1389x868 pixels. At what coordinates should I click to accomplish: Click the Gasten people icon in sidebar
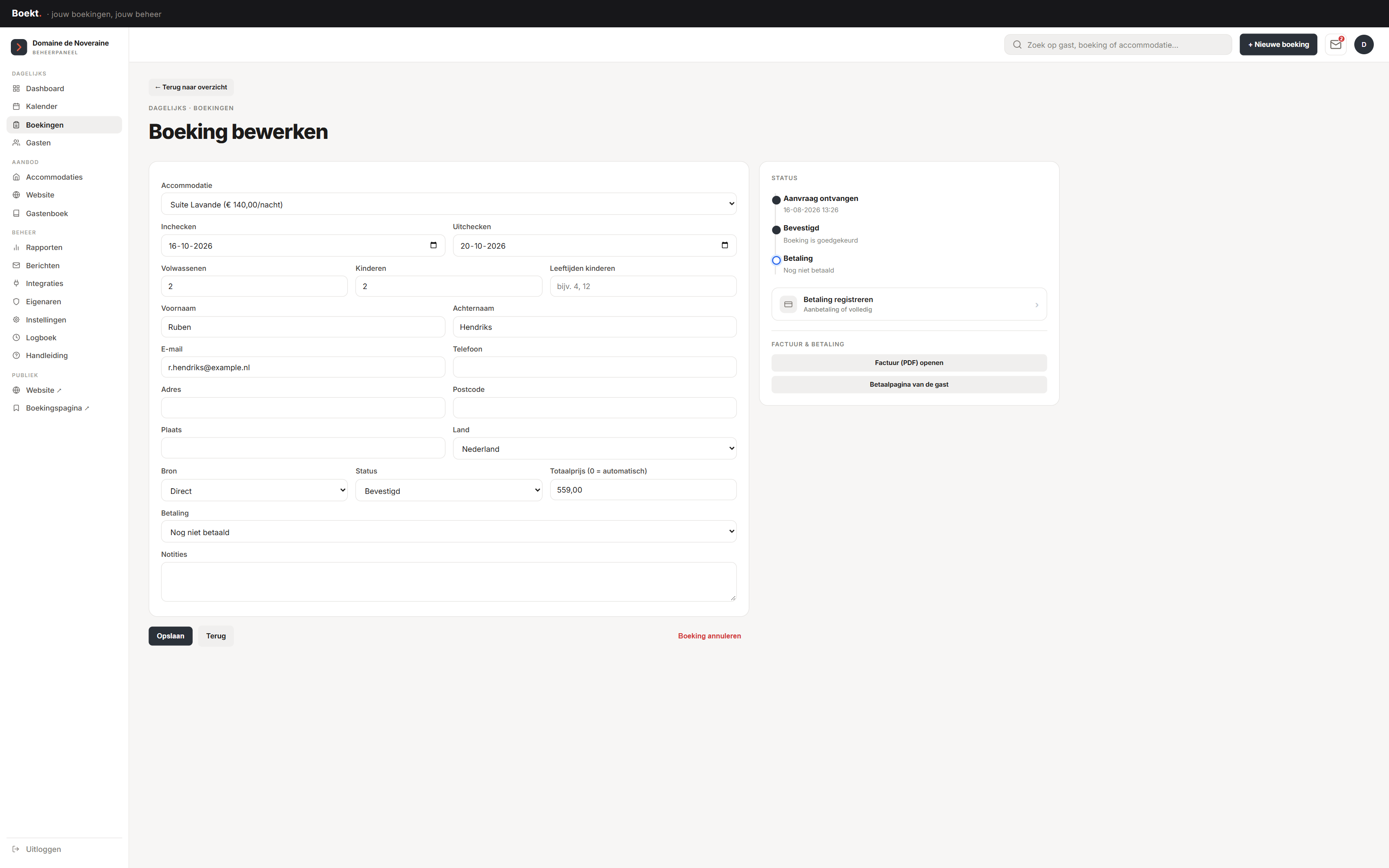pyautogui.click(x=16, y=143)
